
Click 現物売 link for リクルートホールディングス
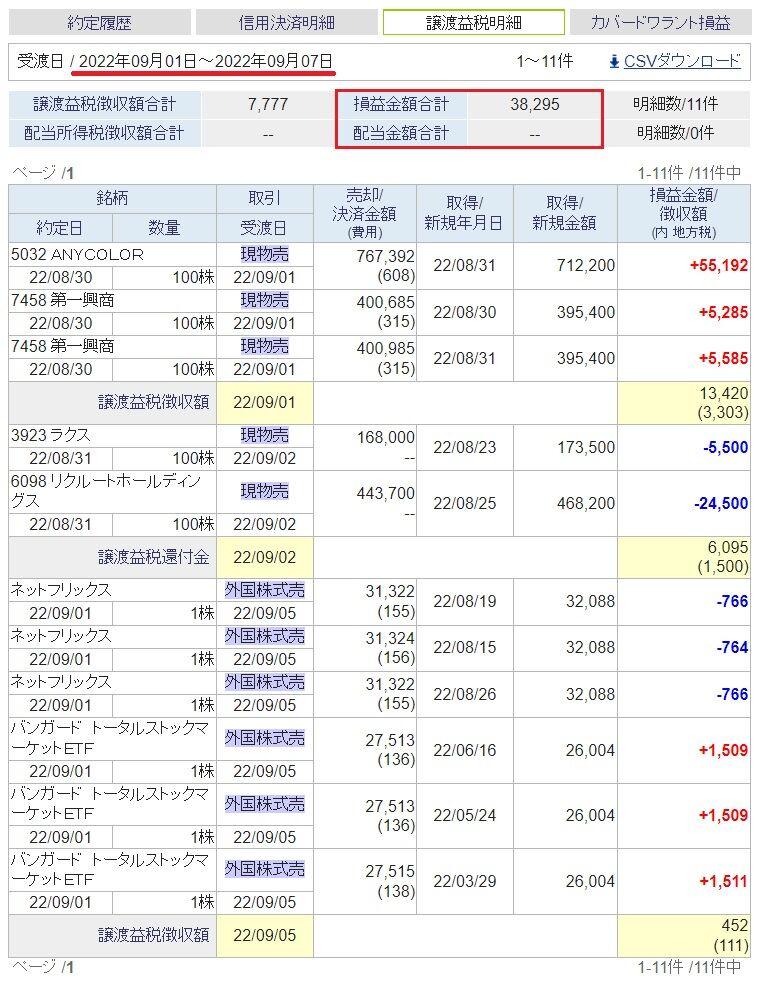[x=265, y=491]
